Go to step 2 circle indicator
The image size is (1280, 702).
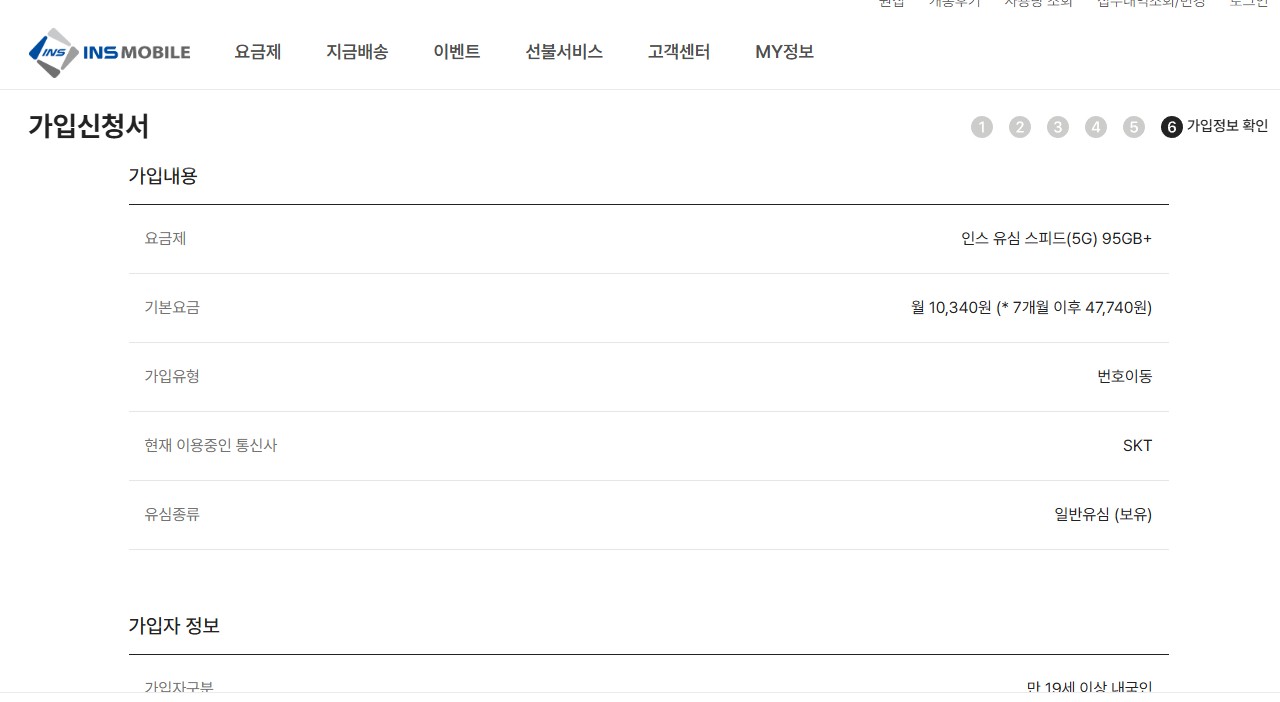click(x=1020, y=127)
